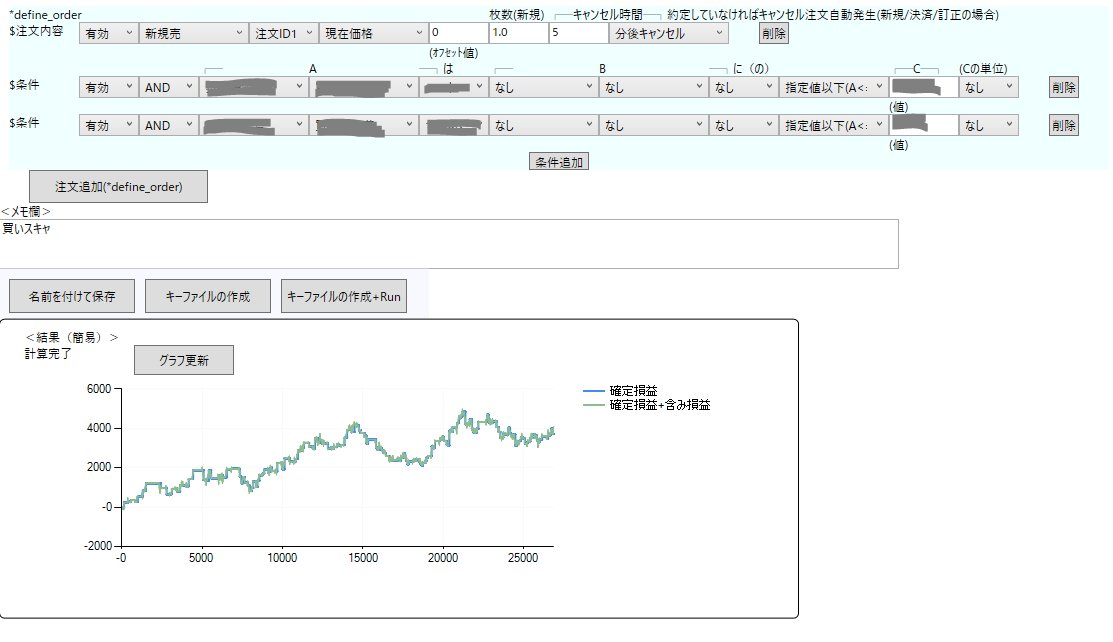Open the AND dropdown in first 条件 row
The height and width of the screenshot is (642, 1113).
(168, 87)
